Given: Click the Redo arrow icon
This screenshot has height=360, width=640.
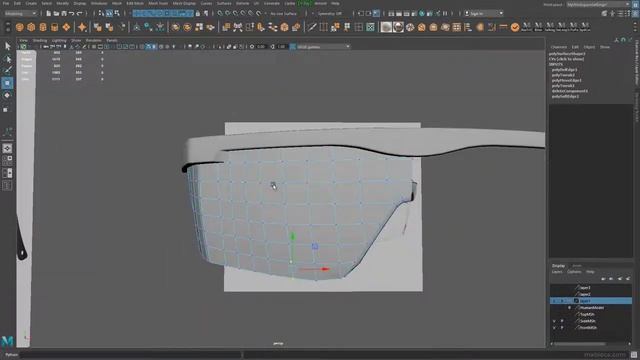Looking at the screenshot, I should pyautogui.click(x=79, y=13).
